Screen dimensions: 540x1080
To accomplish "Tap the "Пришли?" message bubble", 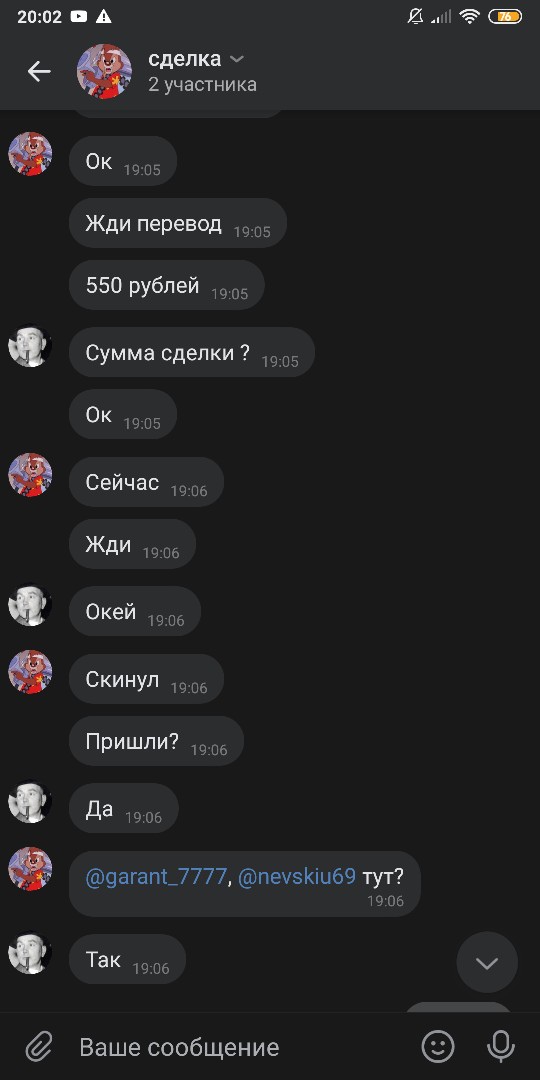I will (x=156, y=741).
